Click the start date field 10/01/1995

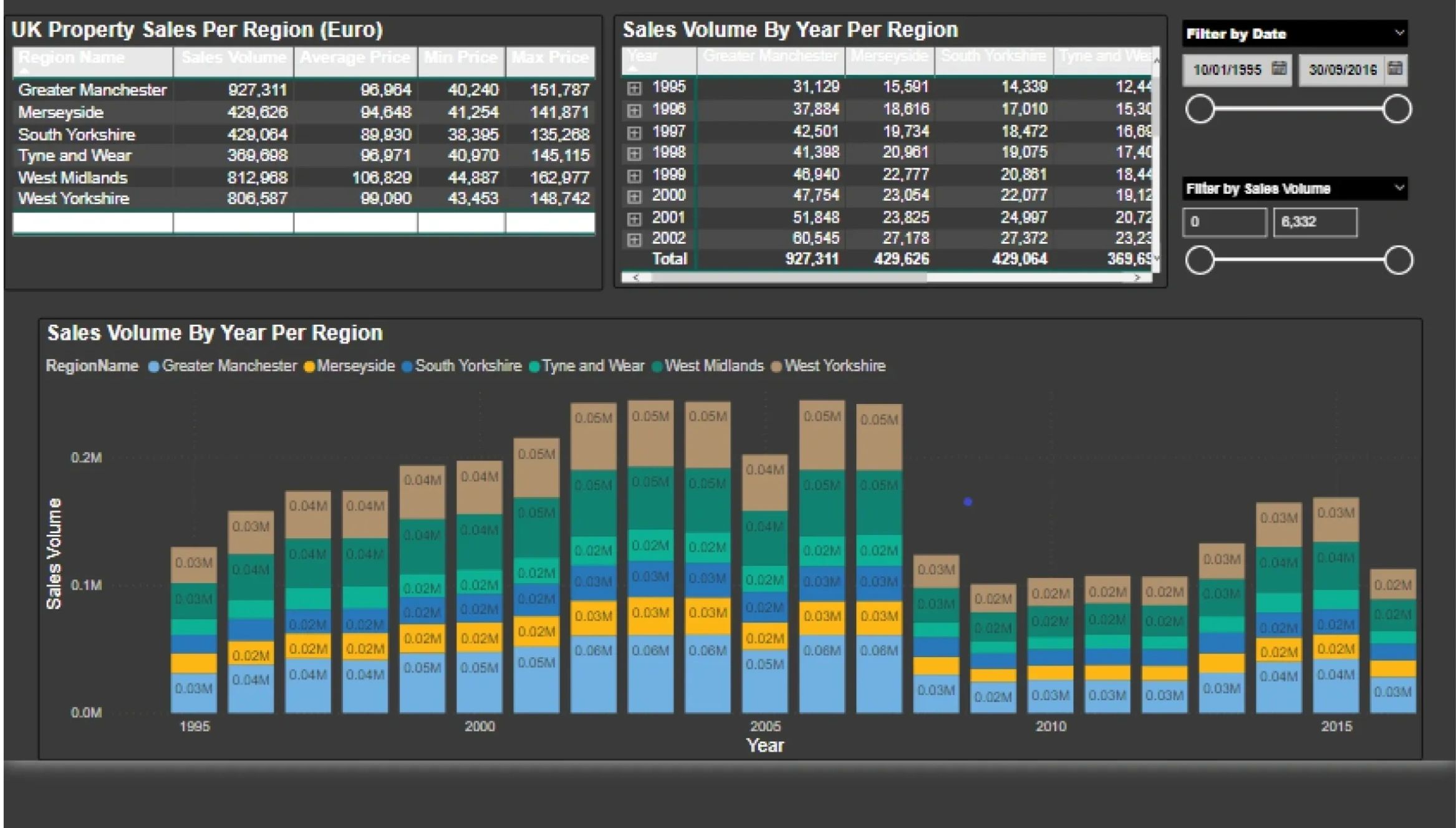coord(1237,70)
